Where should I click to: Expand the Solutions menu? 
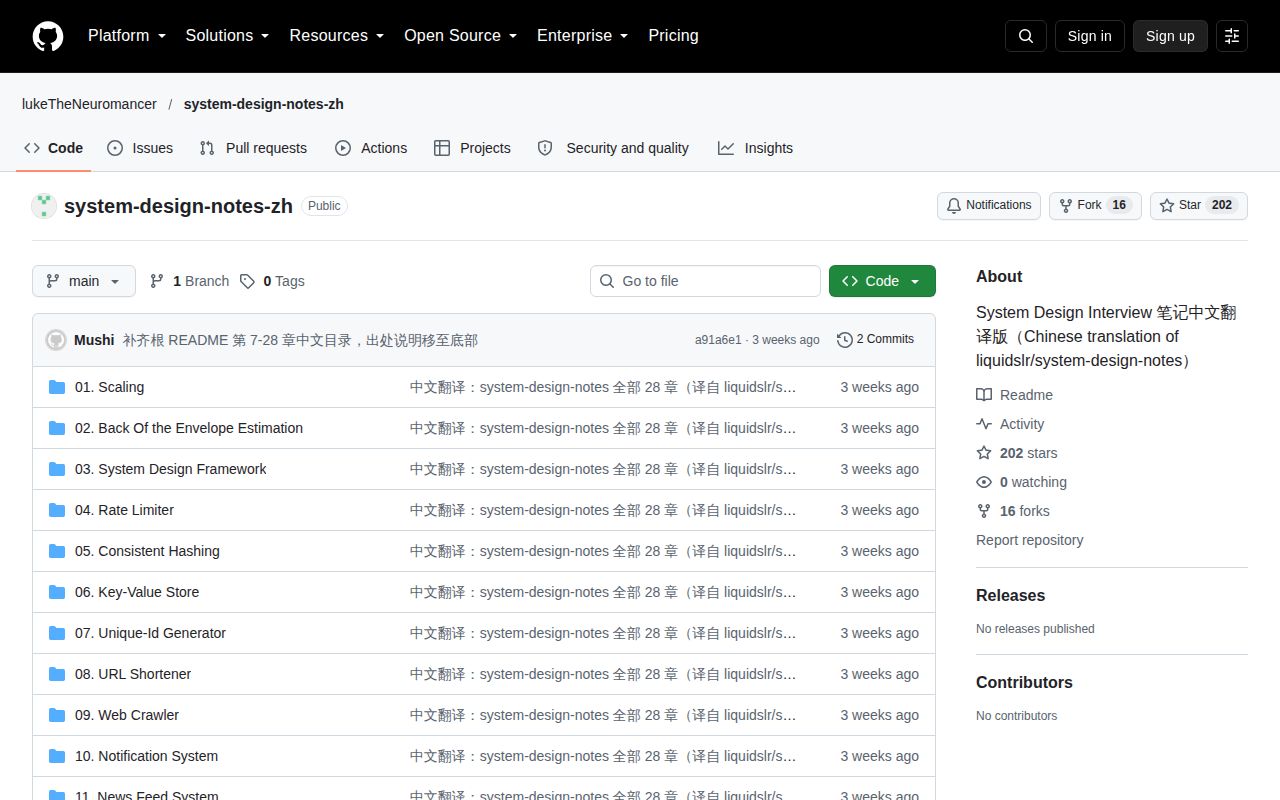tap(227, 36)
